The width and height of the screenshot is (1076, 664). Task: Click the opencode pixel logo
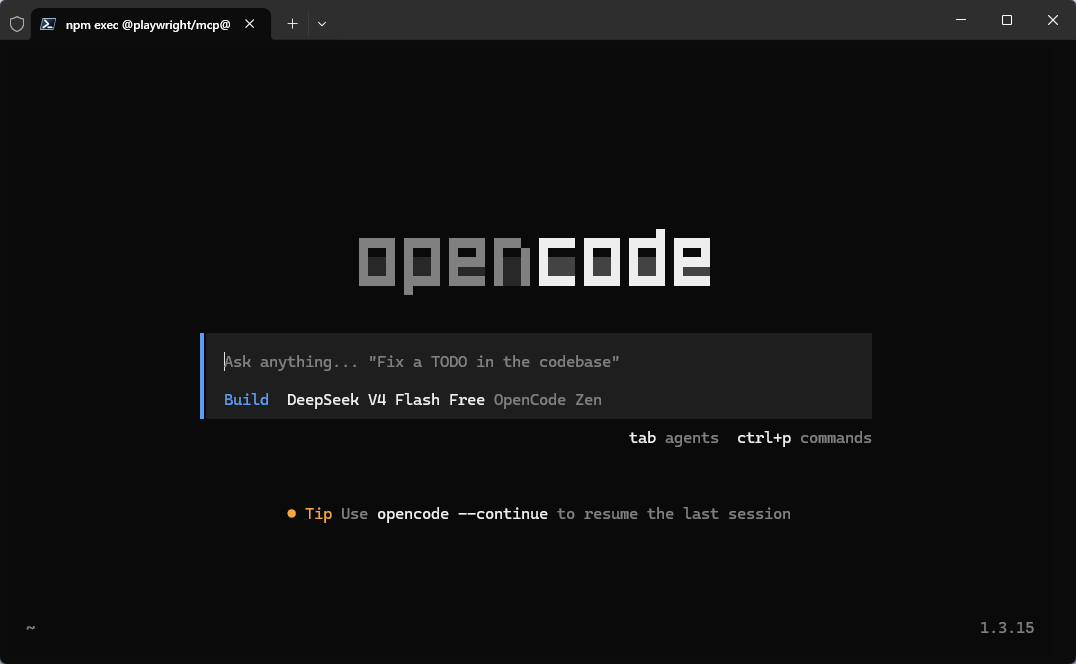[x=535, y=261]
